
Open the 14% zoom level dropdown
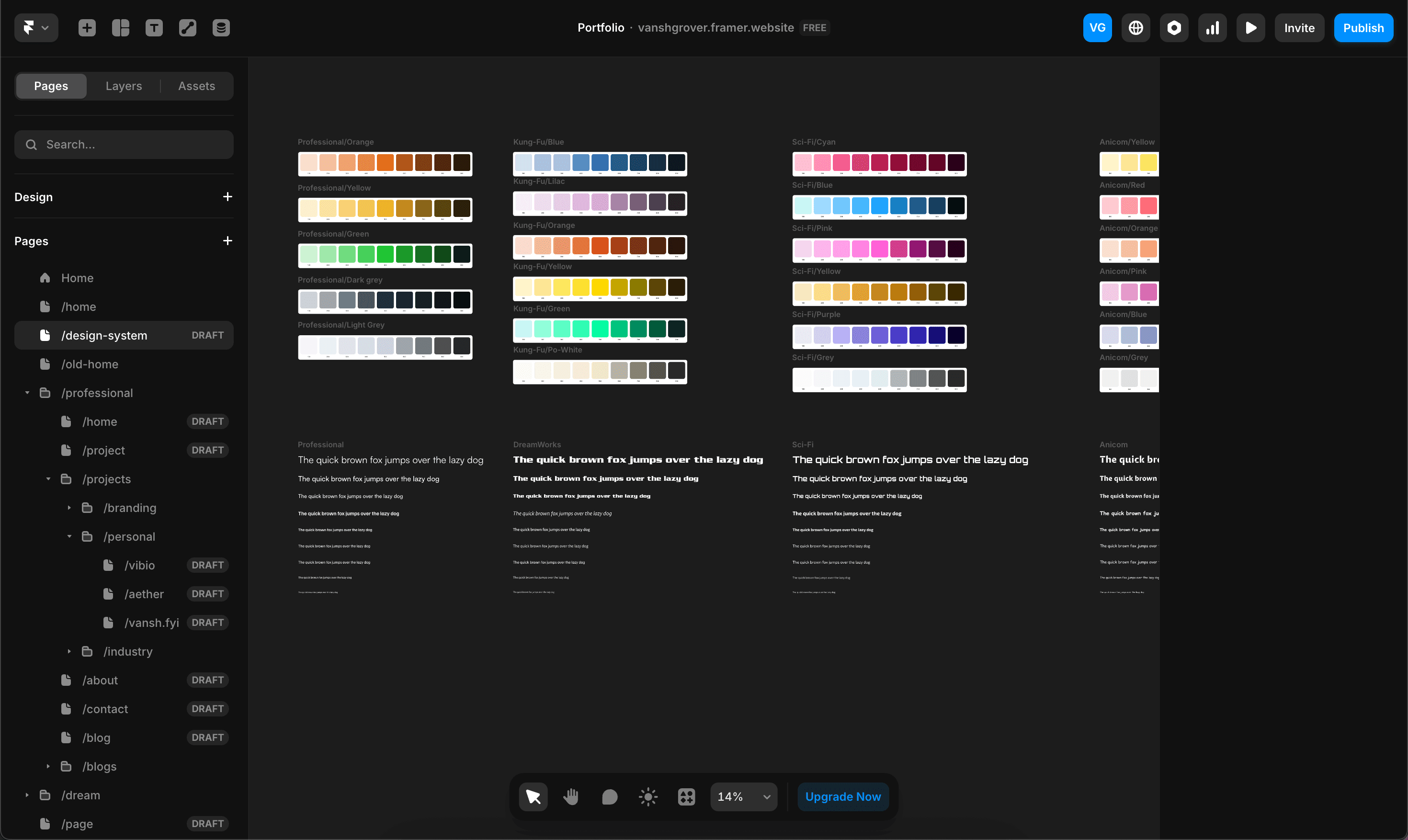[744, 797]
